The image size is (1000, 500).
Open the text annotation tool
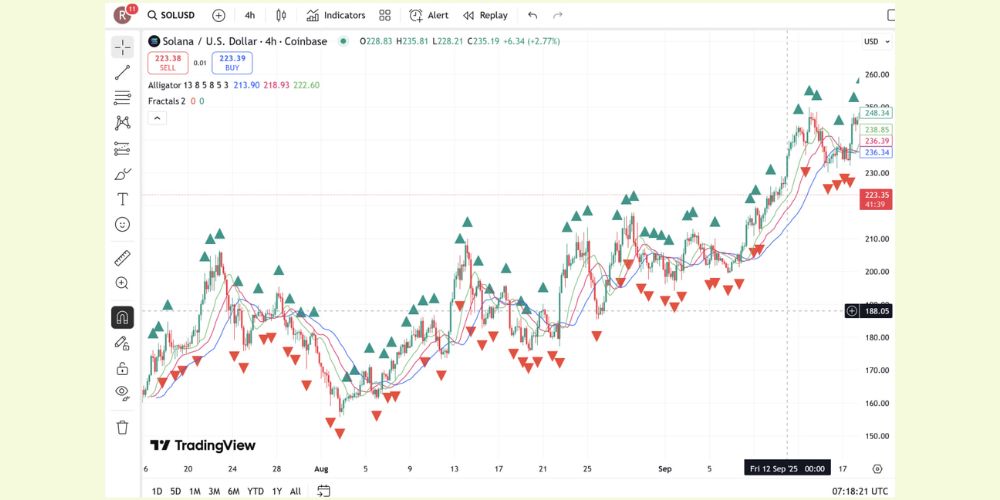pos(122,199)
